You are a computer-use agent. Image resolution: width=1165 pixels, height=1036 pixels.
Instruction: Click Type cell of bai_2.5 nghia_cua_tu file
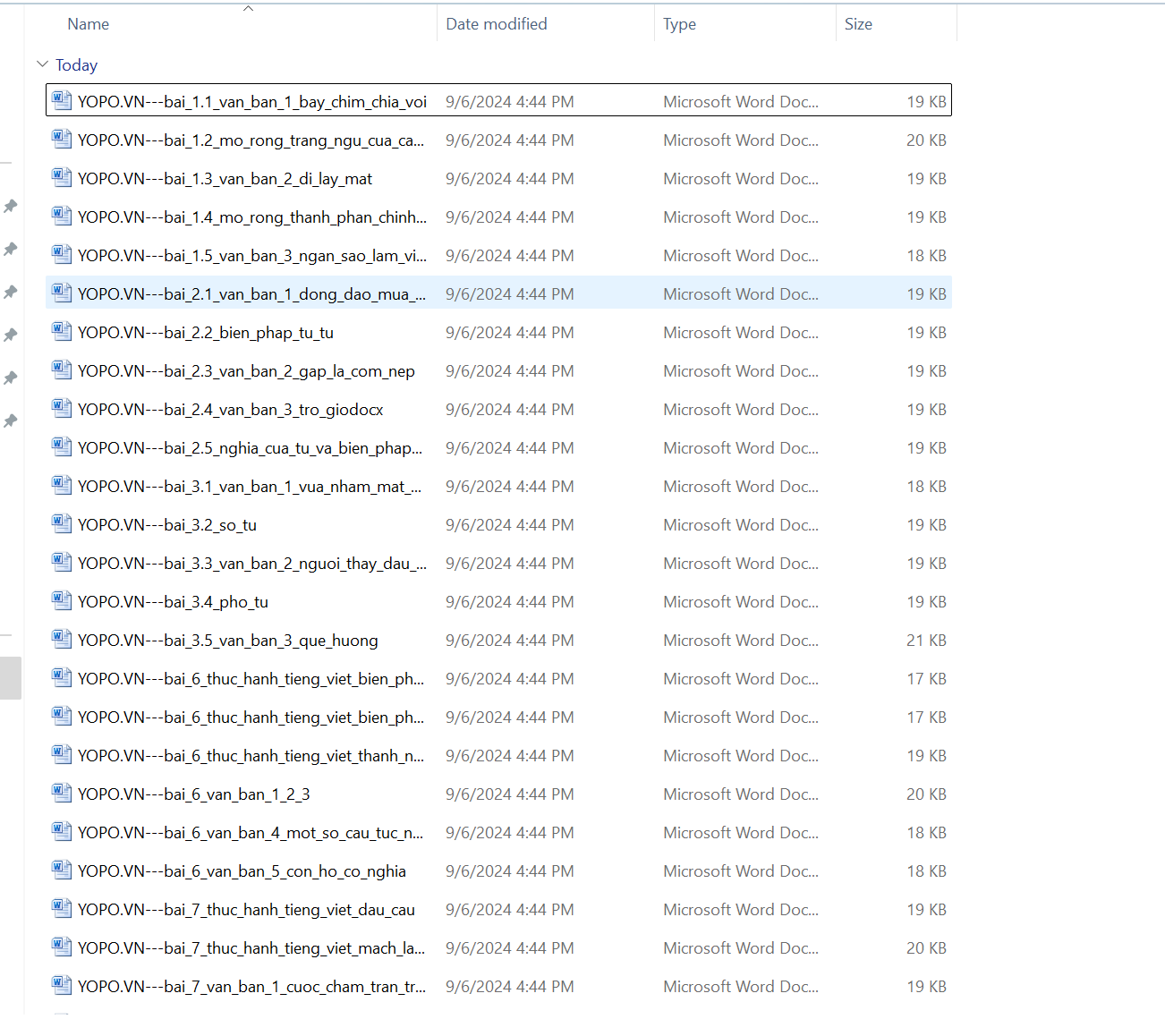point(741,448)
